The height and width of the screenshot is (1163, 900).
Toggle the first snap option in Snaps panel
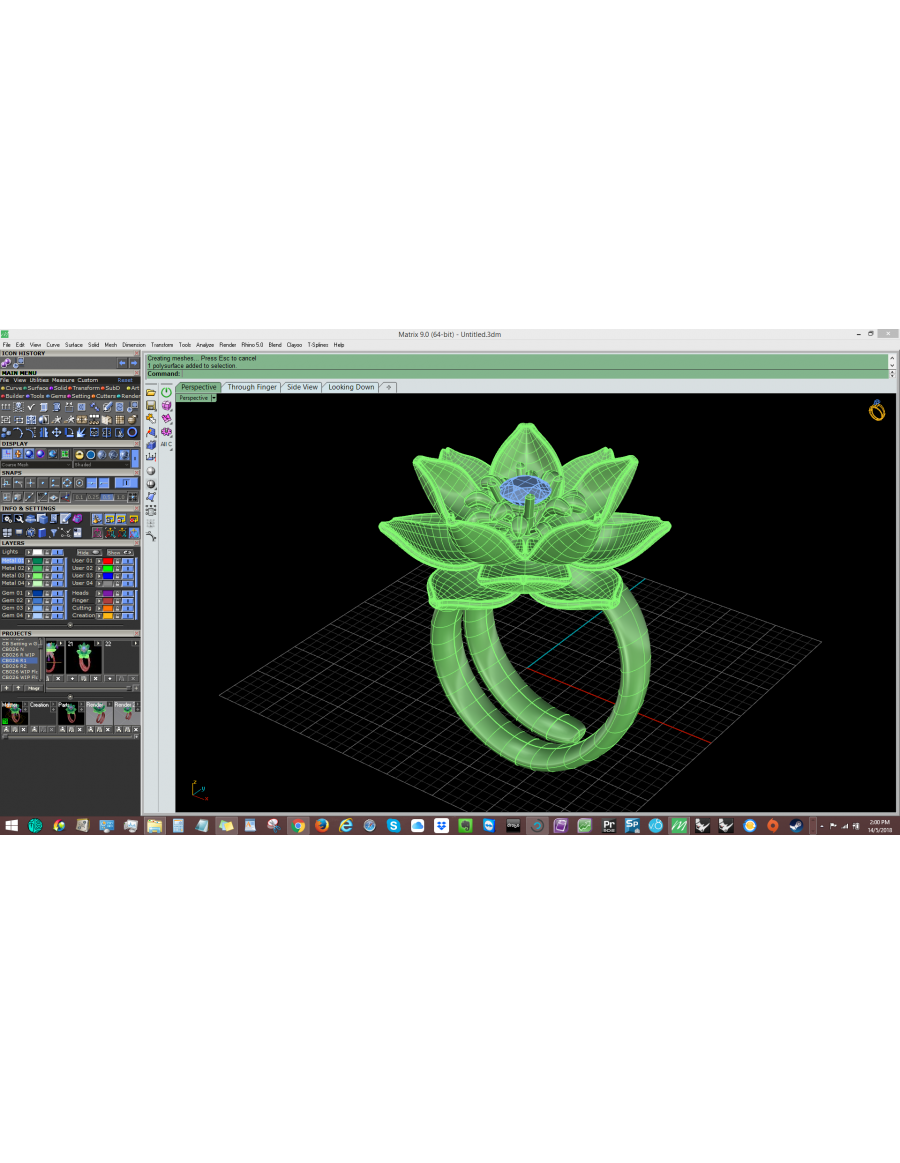click(x=6, y=483)
